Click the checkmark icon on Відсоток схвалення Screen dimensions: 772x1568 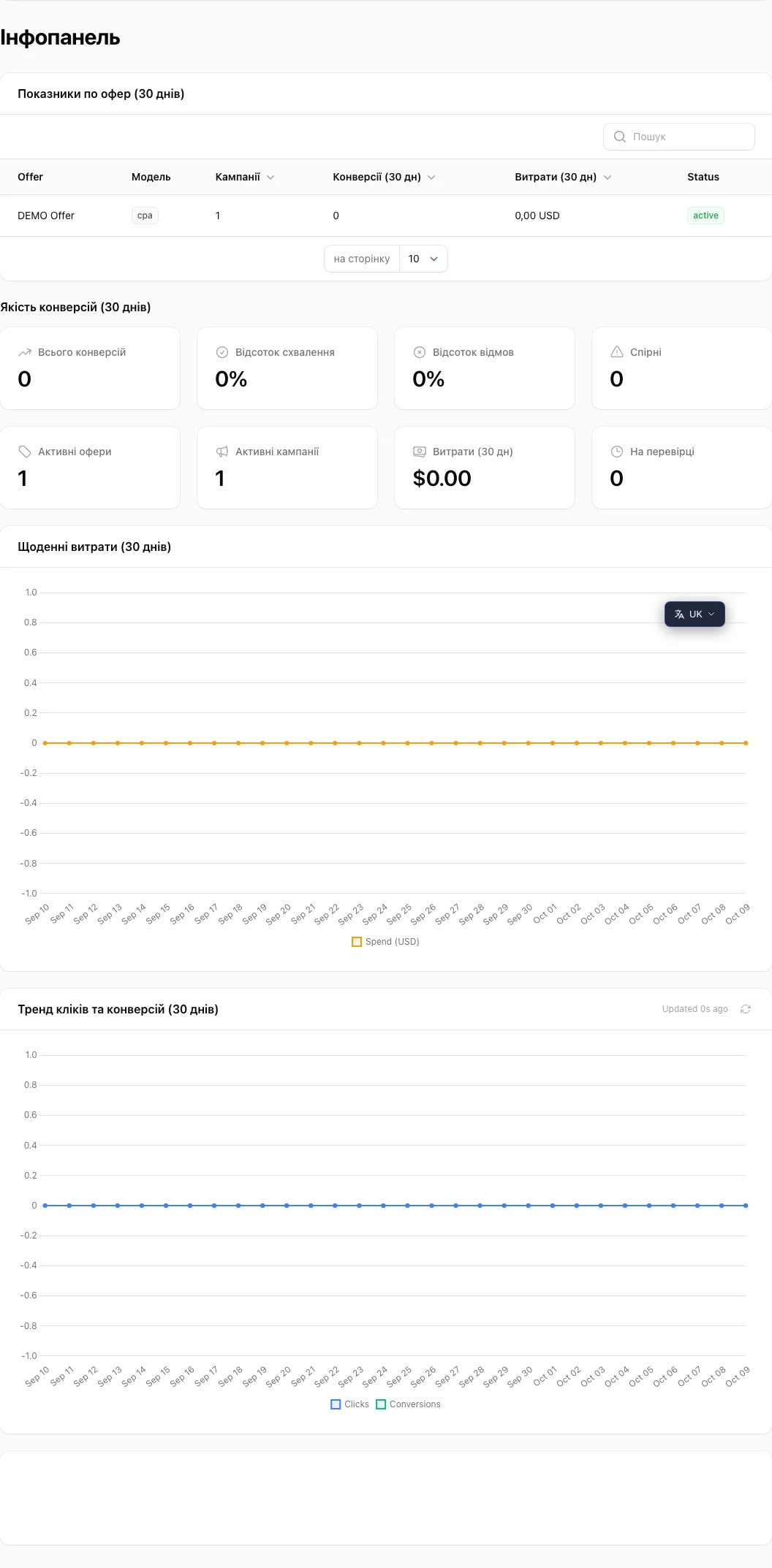tap(222, 352)
